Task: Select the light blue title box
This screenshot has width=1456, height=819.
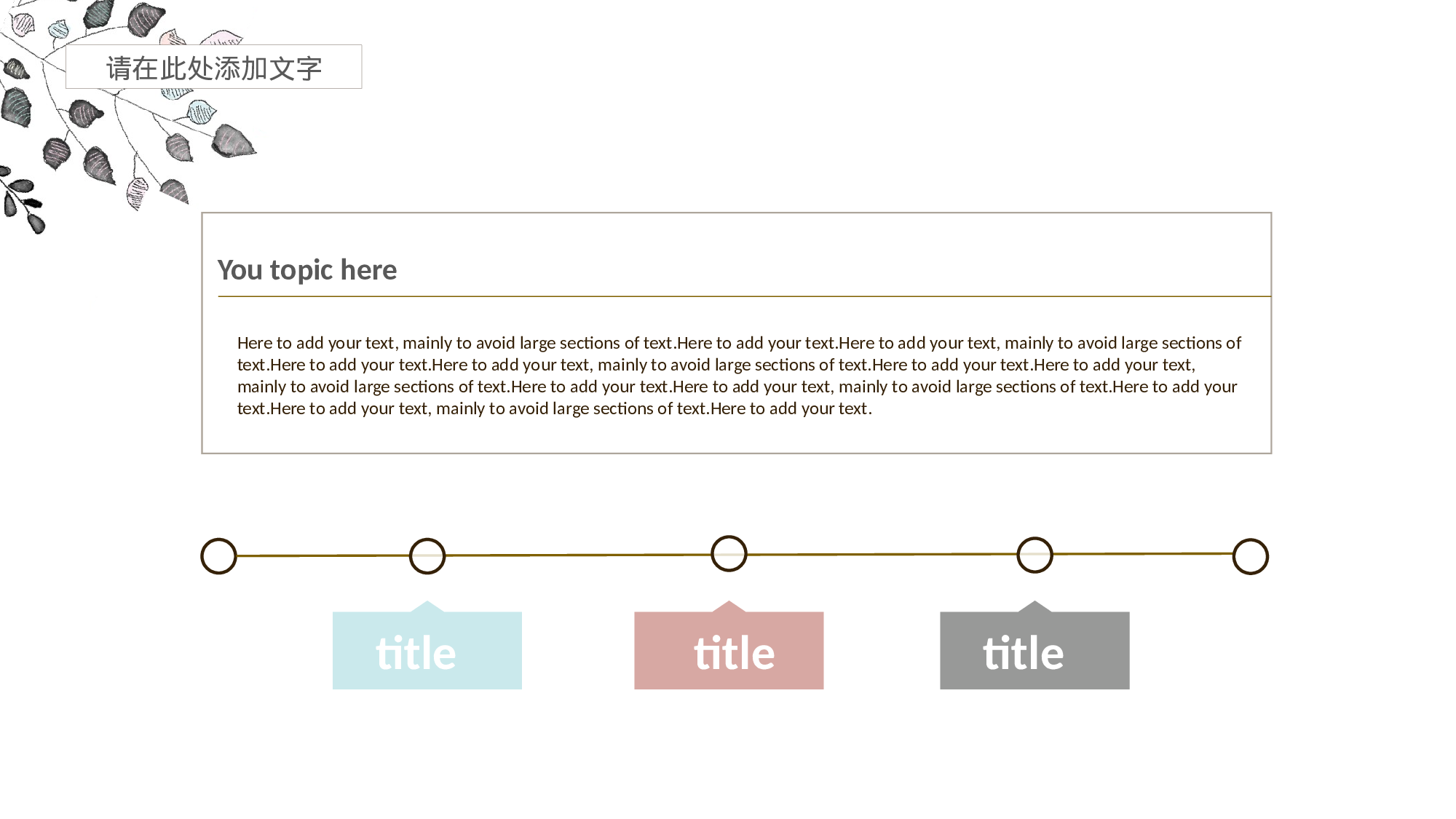Action: pos(427,651)
